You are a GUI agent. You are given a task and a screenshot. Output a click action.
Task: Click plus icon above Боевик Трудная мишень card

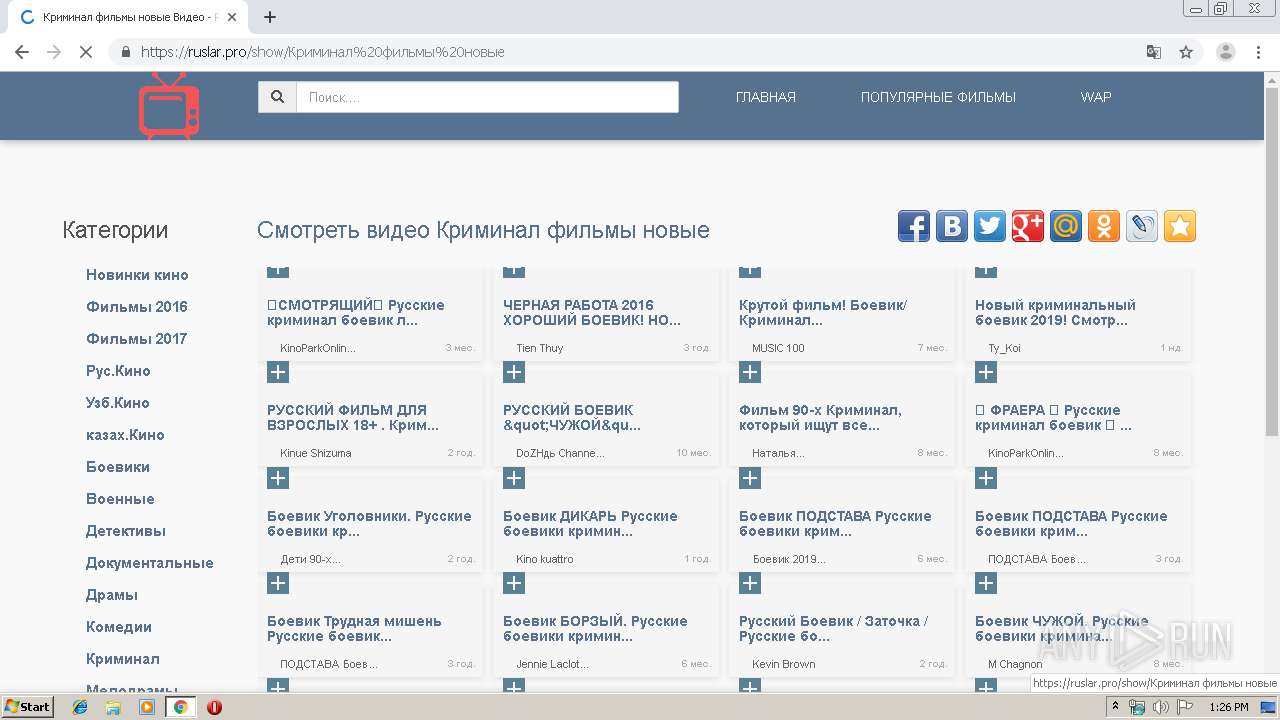278,583
